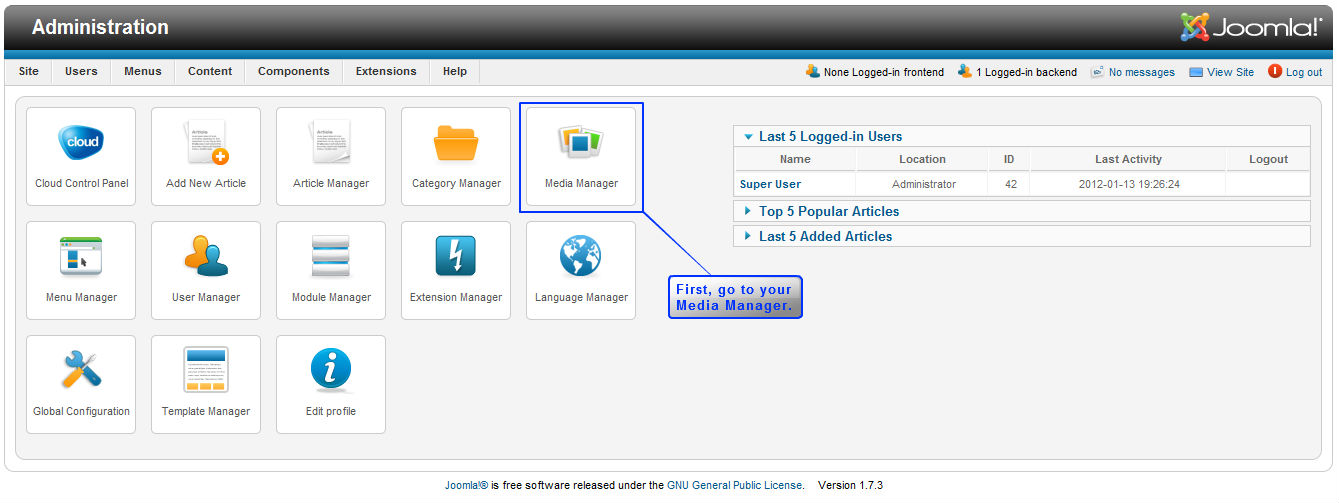
Task: Click the Logout column header
Action: coord(1268,159)
